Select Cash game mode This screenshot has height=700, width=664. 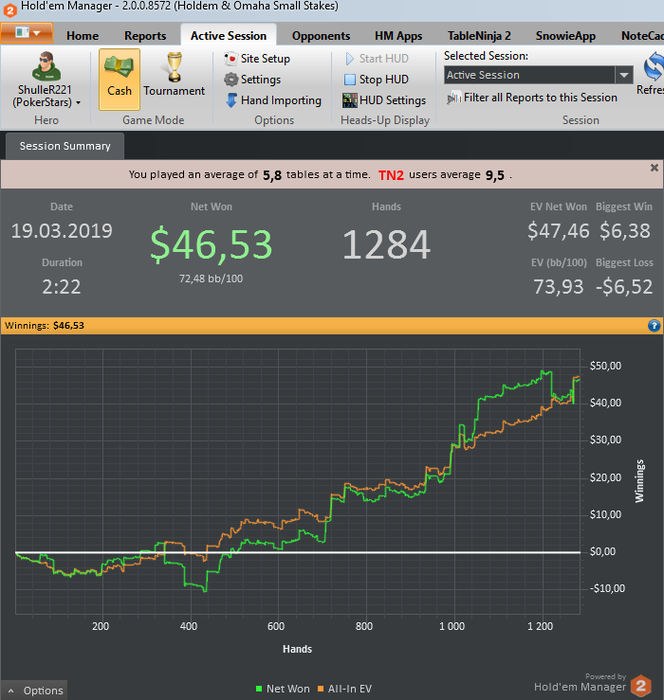[119, 79]
